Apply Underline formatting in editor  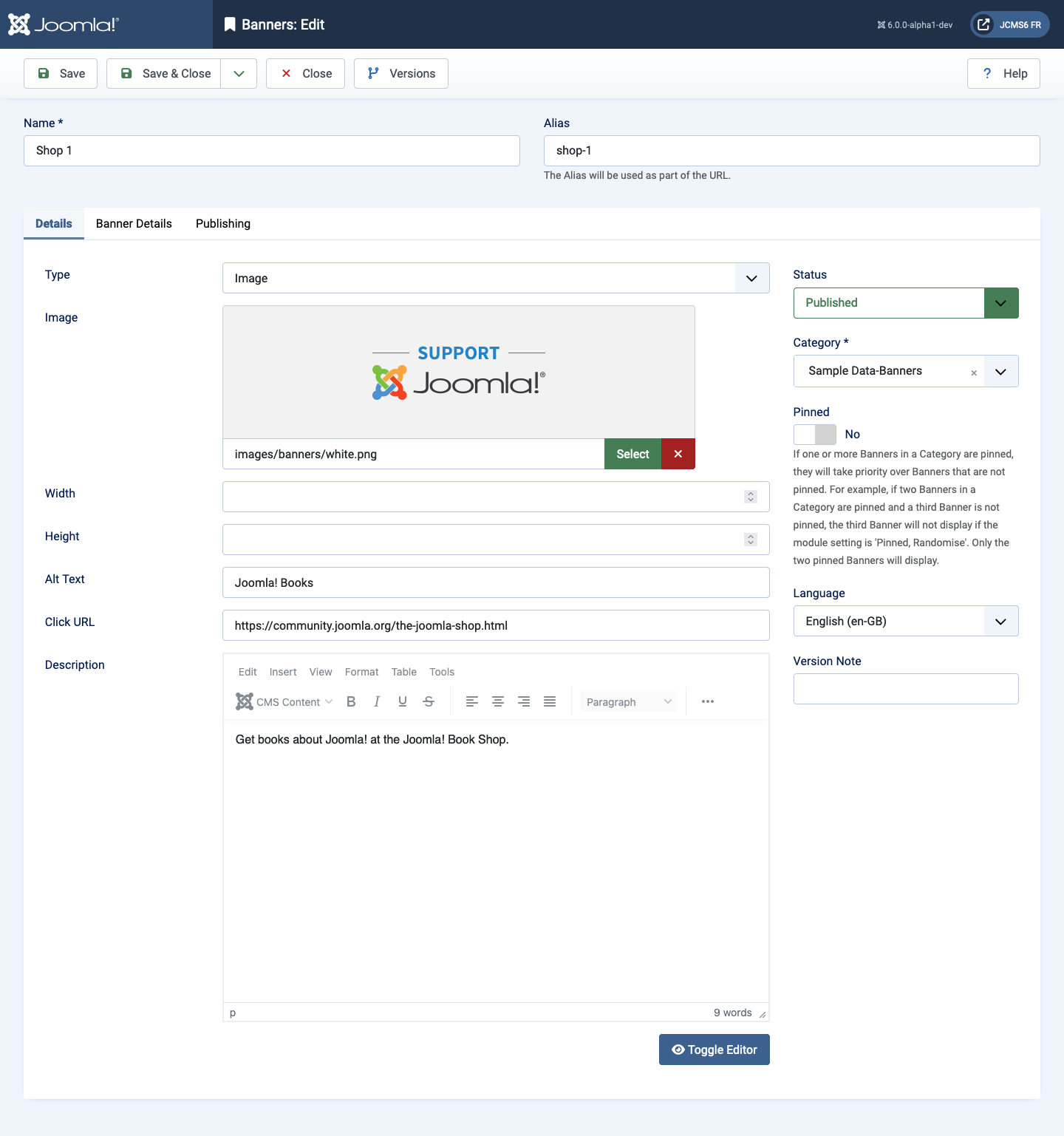click(x=403, y=701)
